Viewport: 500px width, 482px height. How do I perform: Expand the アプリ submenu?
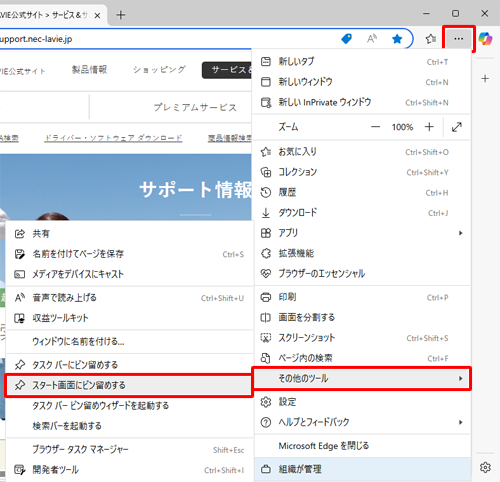pyautogui.click(x=362, y=233)
